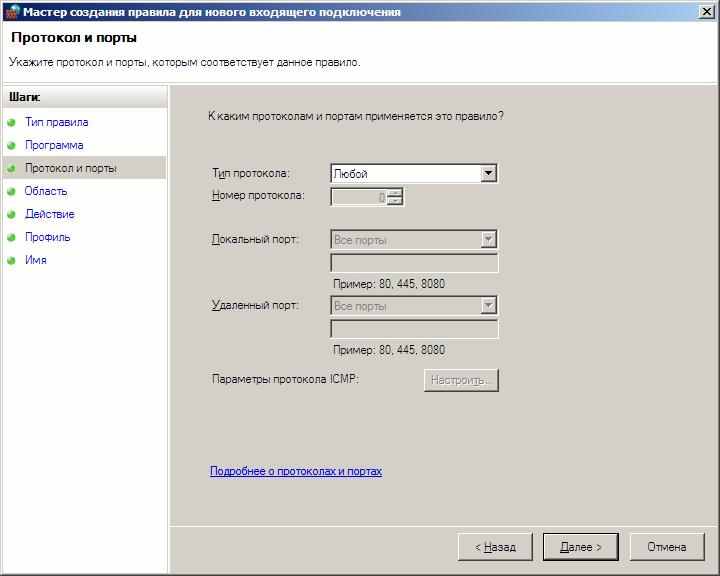Click the Локальный порт text field
Viewport: 720px width, 576px height.
pos(414,263)
